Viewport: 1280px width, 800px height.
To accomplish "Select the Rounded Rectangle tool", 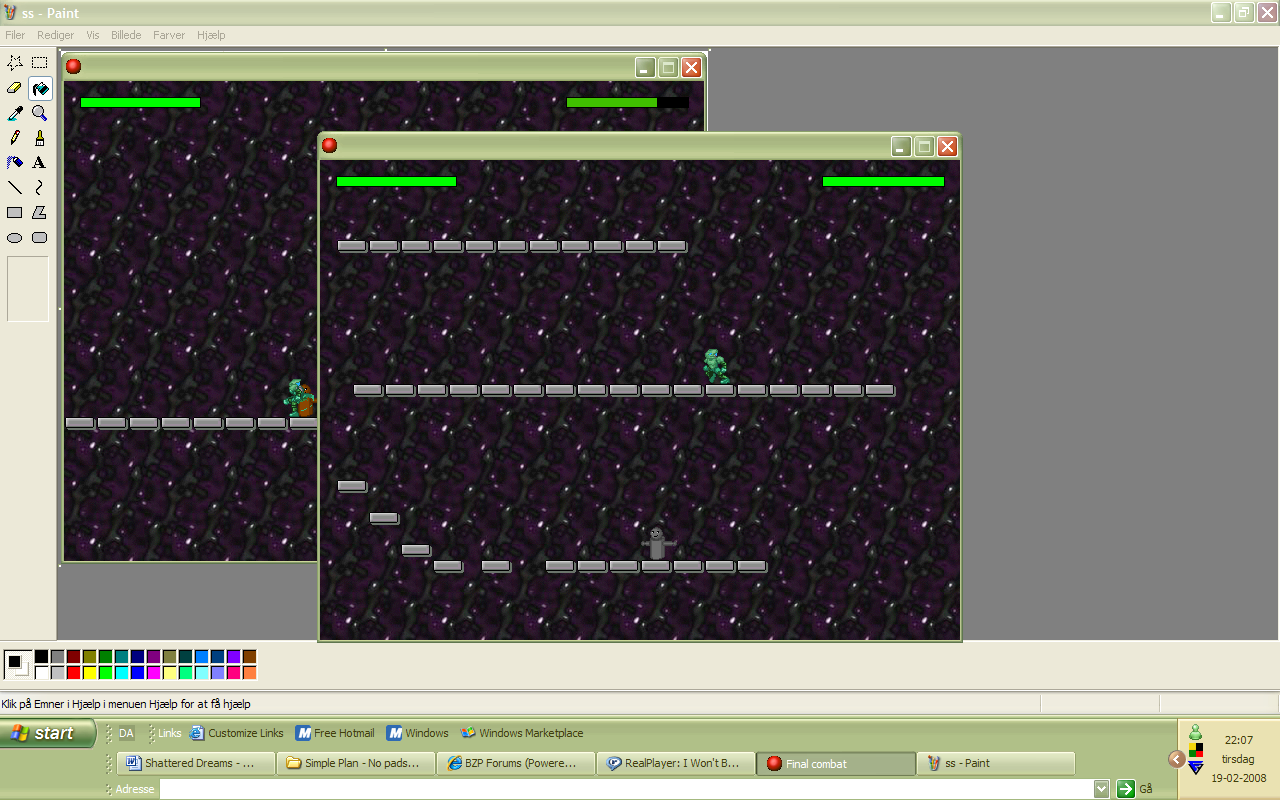I will point(40,237).
